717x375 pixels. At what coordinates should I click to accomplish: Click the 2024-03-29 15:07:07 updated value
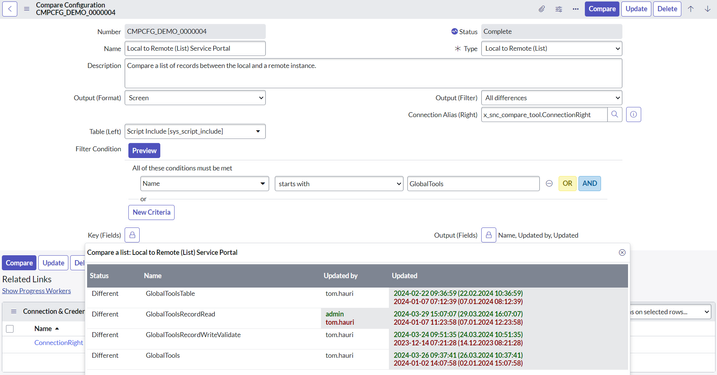[x=458, y=314]
